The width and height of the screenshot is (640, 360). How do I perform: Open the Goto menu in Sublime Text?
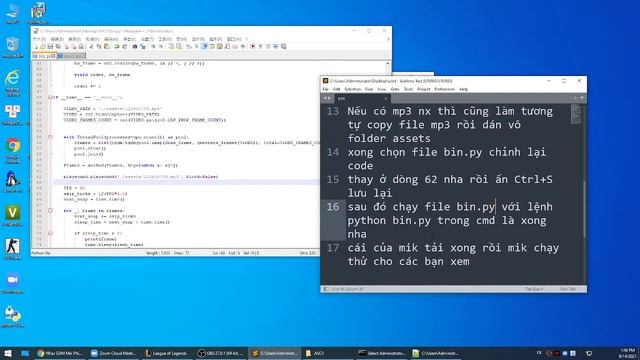395,89
